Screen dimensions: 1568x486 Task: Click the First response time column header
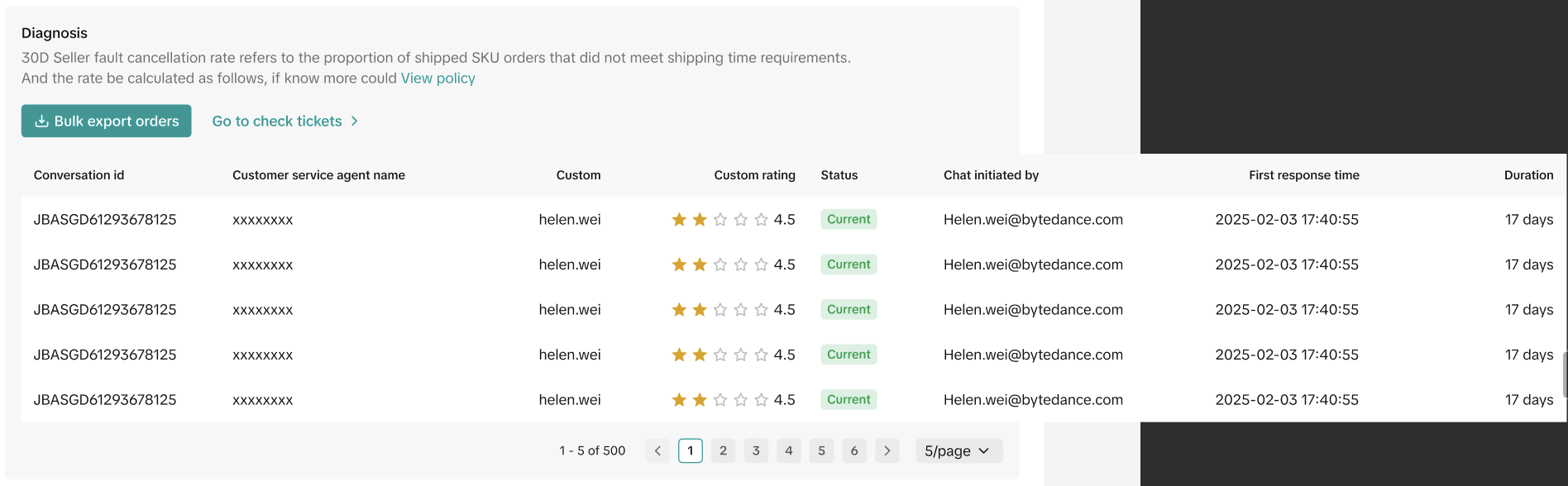pos(1303,175)
